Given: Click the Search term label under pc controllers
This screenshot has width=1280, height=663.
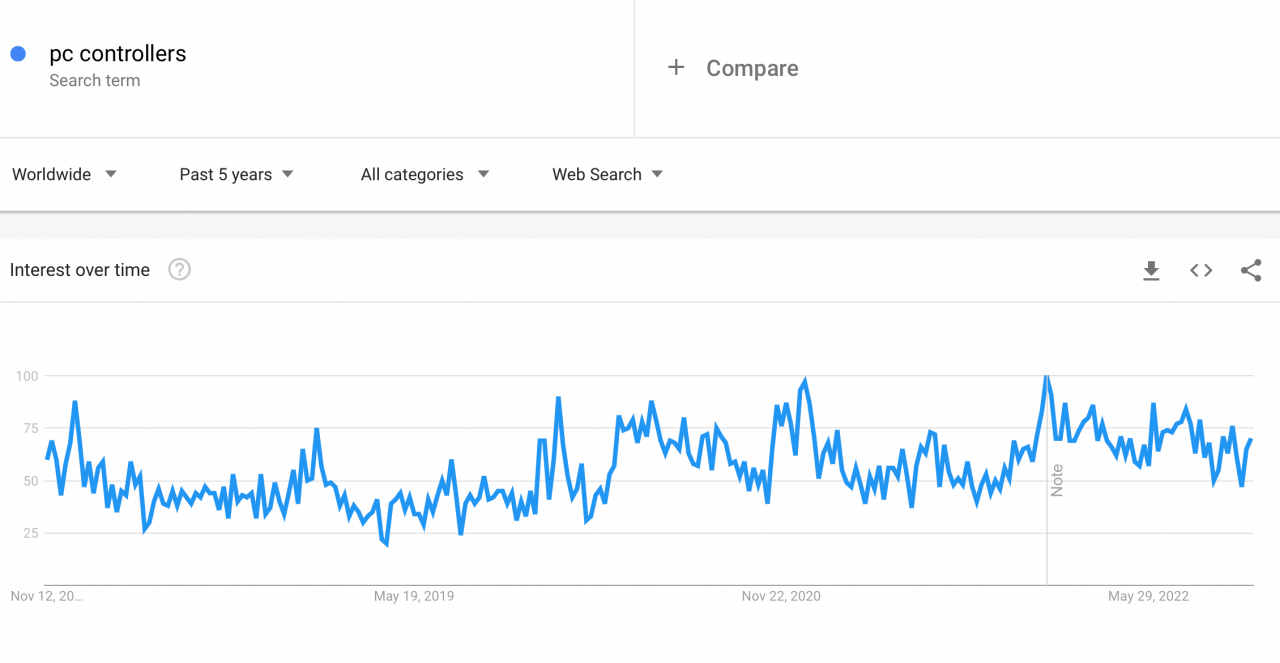Looking at the screenshot, I should (x=95, y=80).
